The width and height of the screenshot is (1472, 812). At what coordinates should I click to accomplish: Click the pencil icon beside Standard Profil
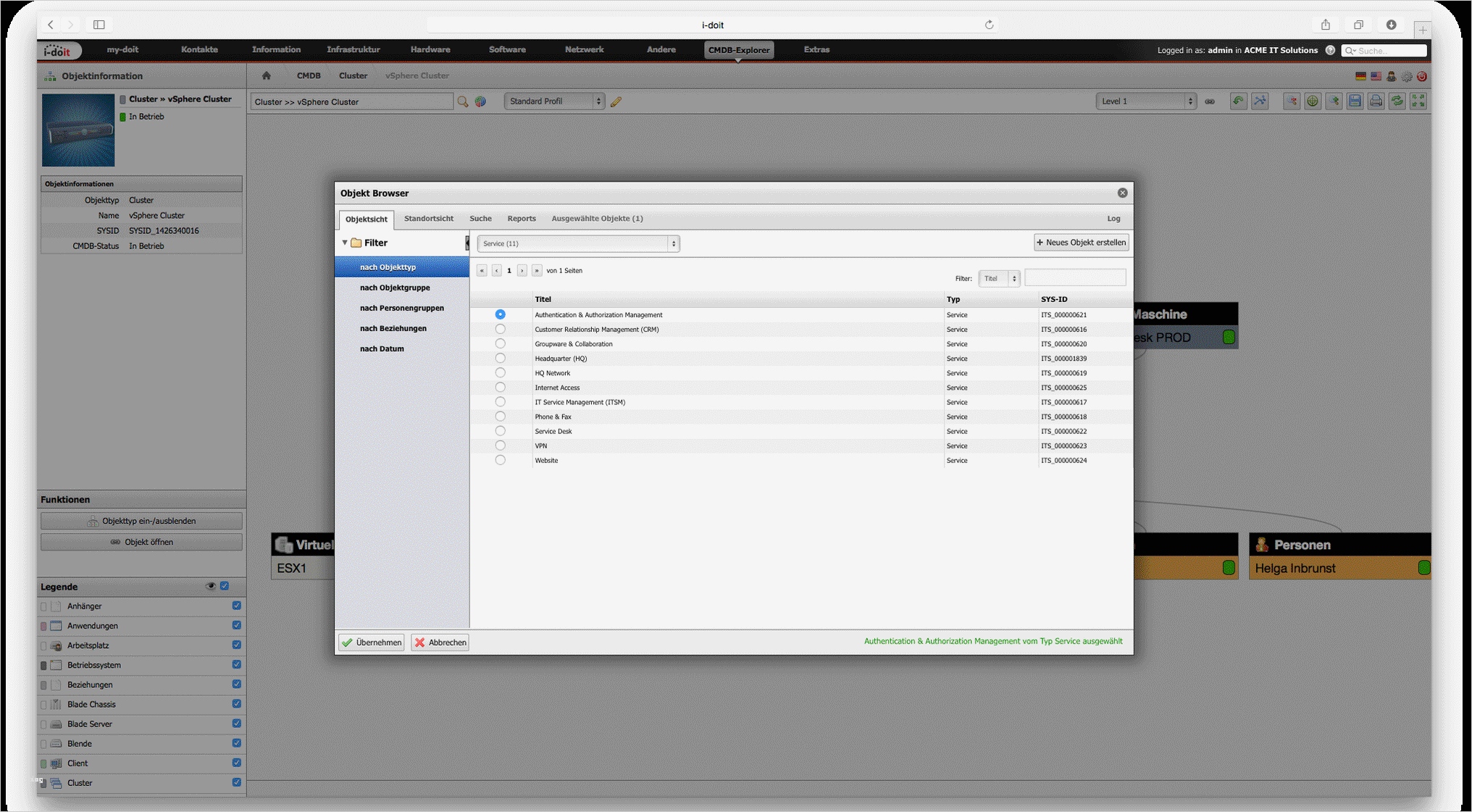pos(616,102)
